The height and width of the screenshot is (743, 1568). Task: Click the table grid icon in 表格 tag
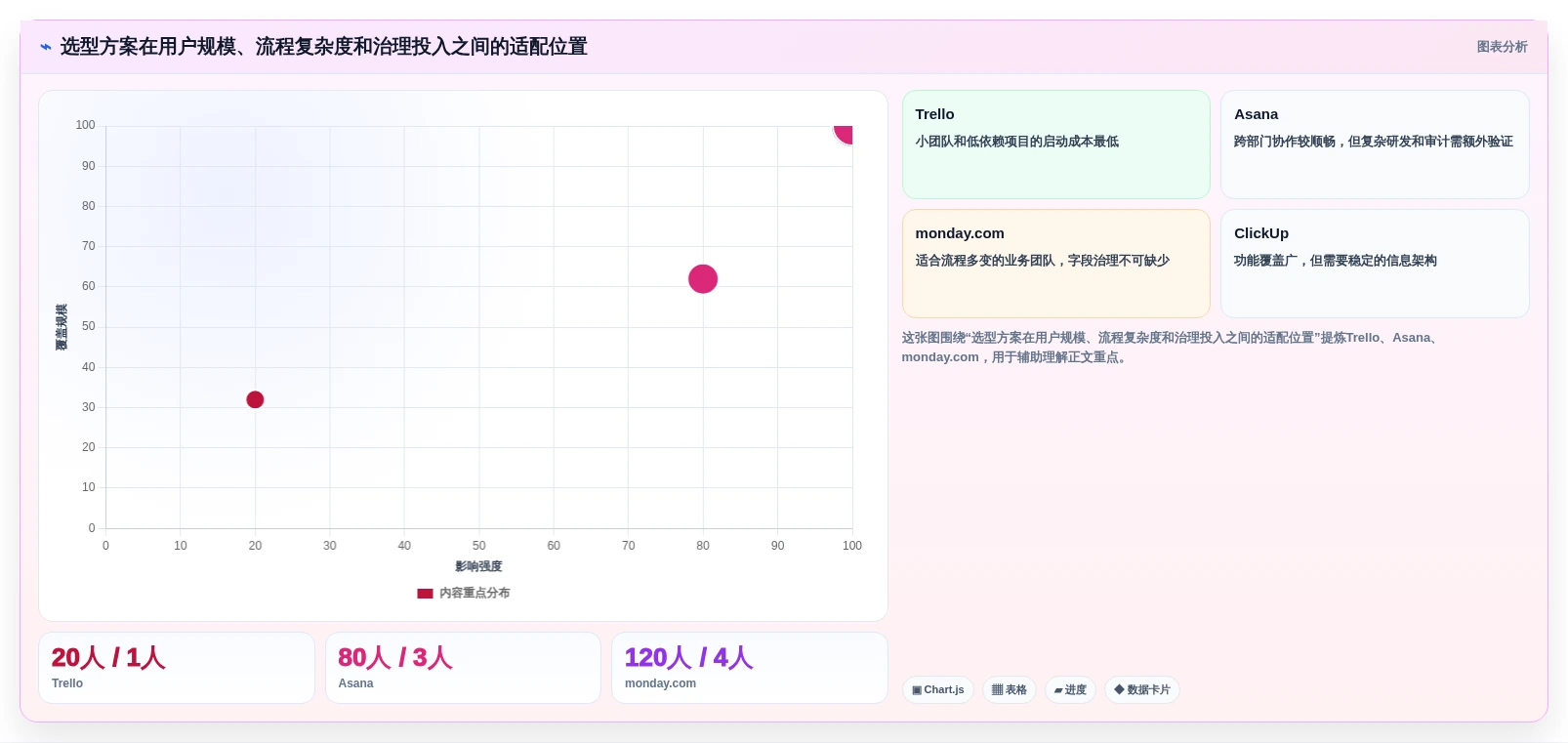click(997, 690)
